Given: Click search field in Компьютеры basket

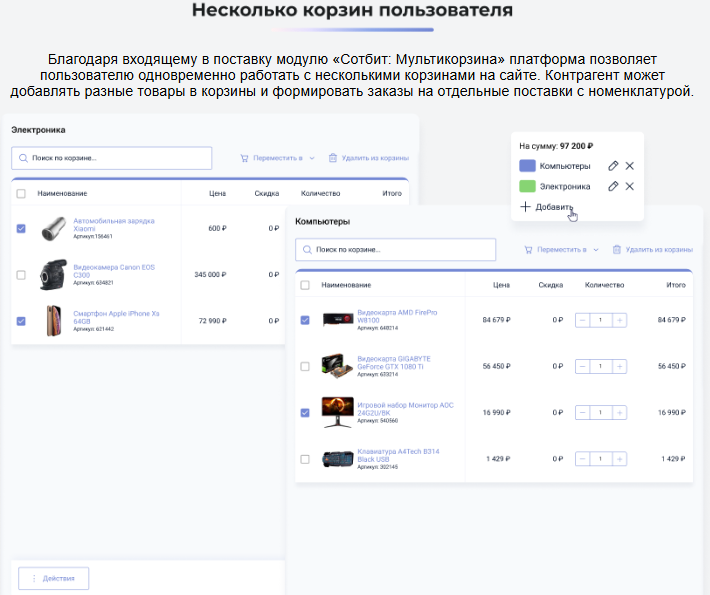Looking at the screenshot, I should coord(396,249).
